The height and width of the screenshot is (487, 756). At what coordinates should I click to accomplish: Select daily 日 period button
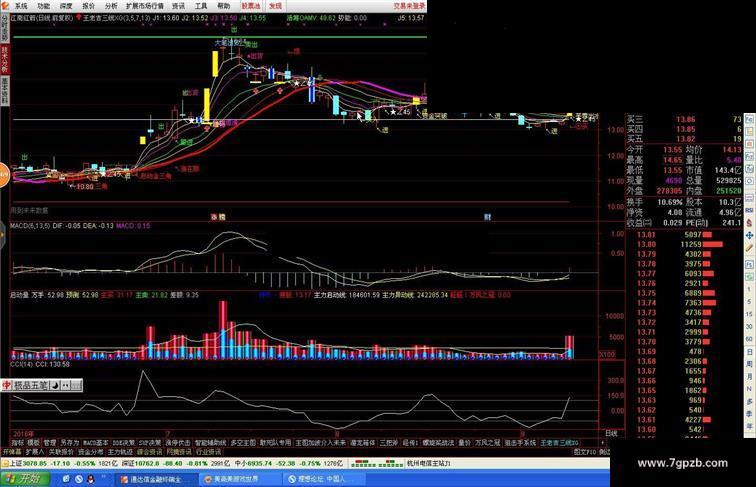tap(749, 352)
